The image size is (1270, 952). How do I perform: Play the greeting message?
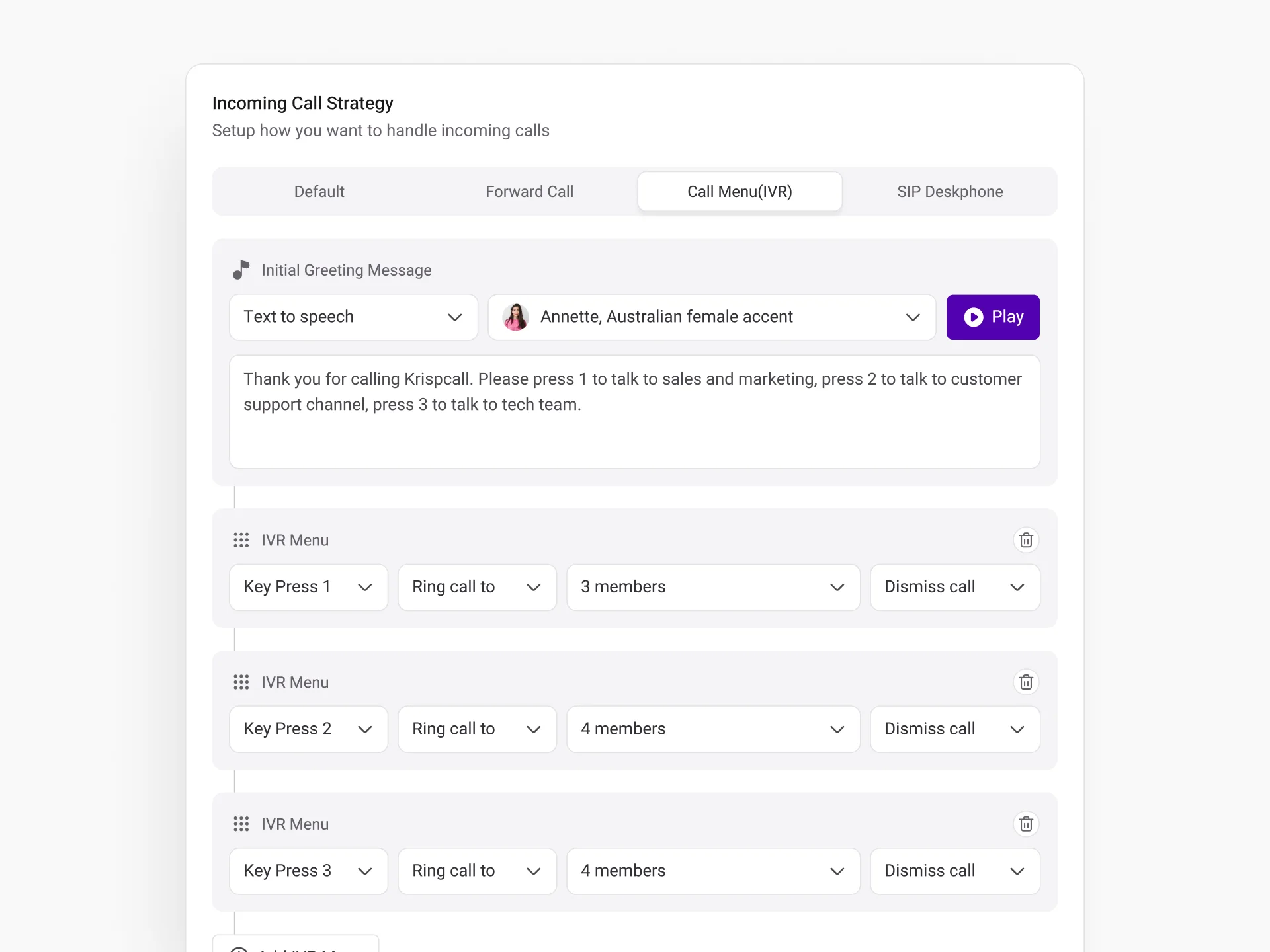[993, 317]
